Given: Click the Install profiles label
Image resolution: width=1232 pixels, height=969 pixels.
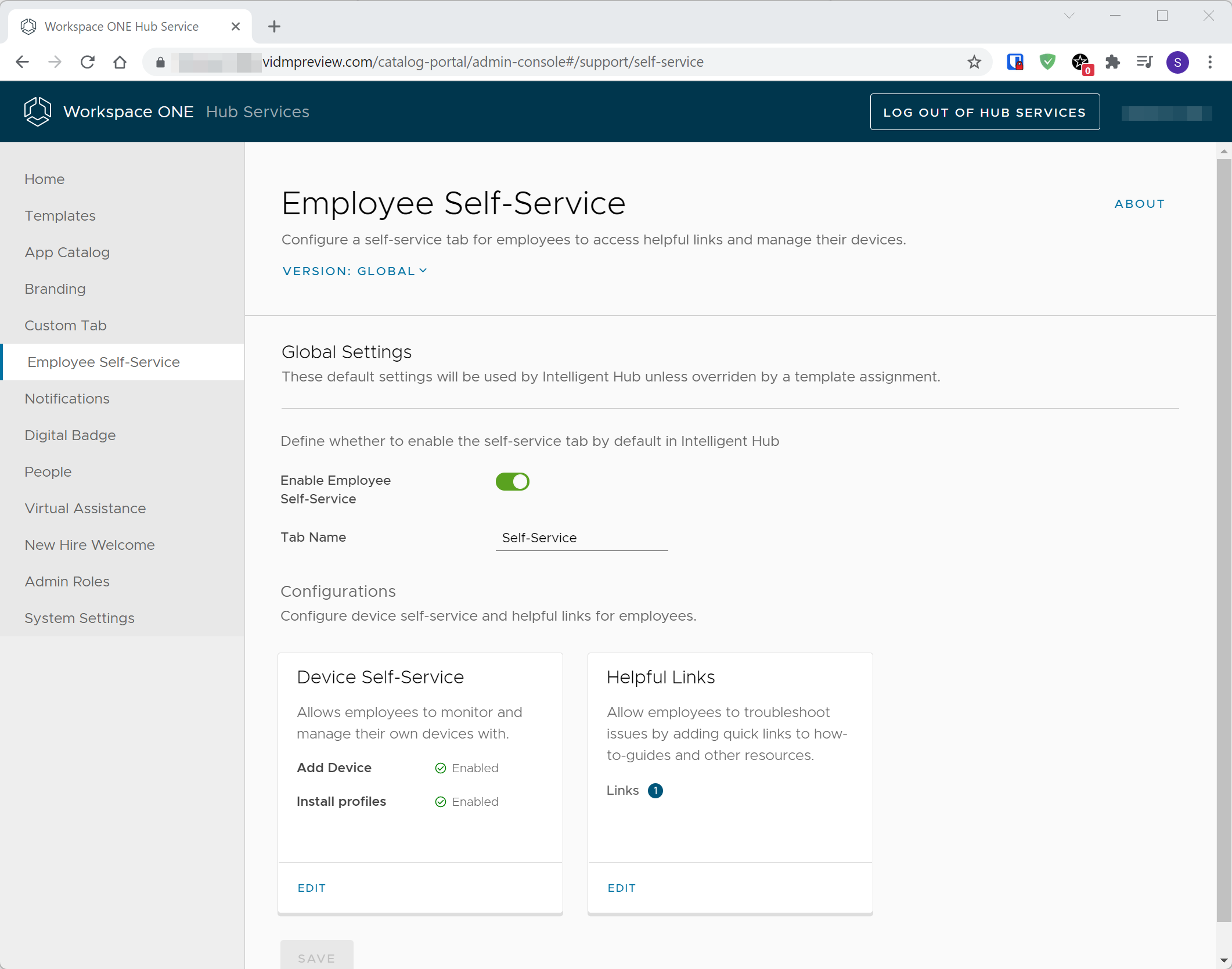Looking at the screenshot, I should pyautogui.click(x=341, y=802).
